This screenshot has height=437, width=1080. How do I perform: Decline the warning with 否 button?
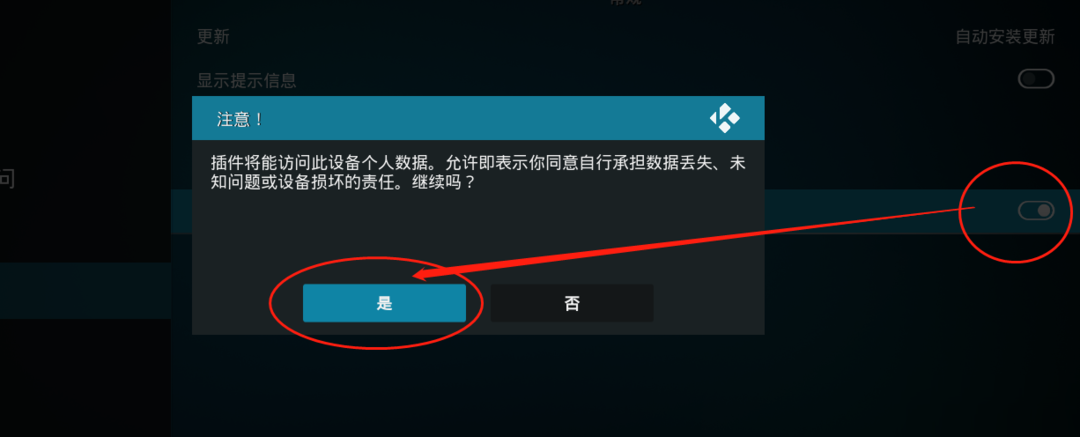572,303
